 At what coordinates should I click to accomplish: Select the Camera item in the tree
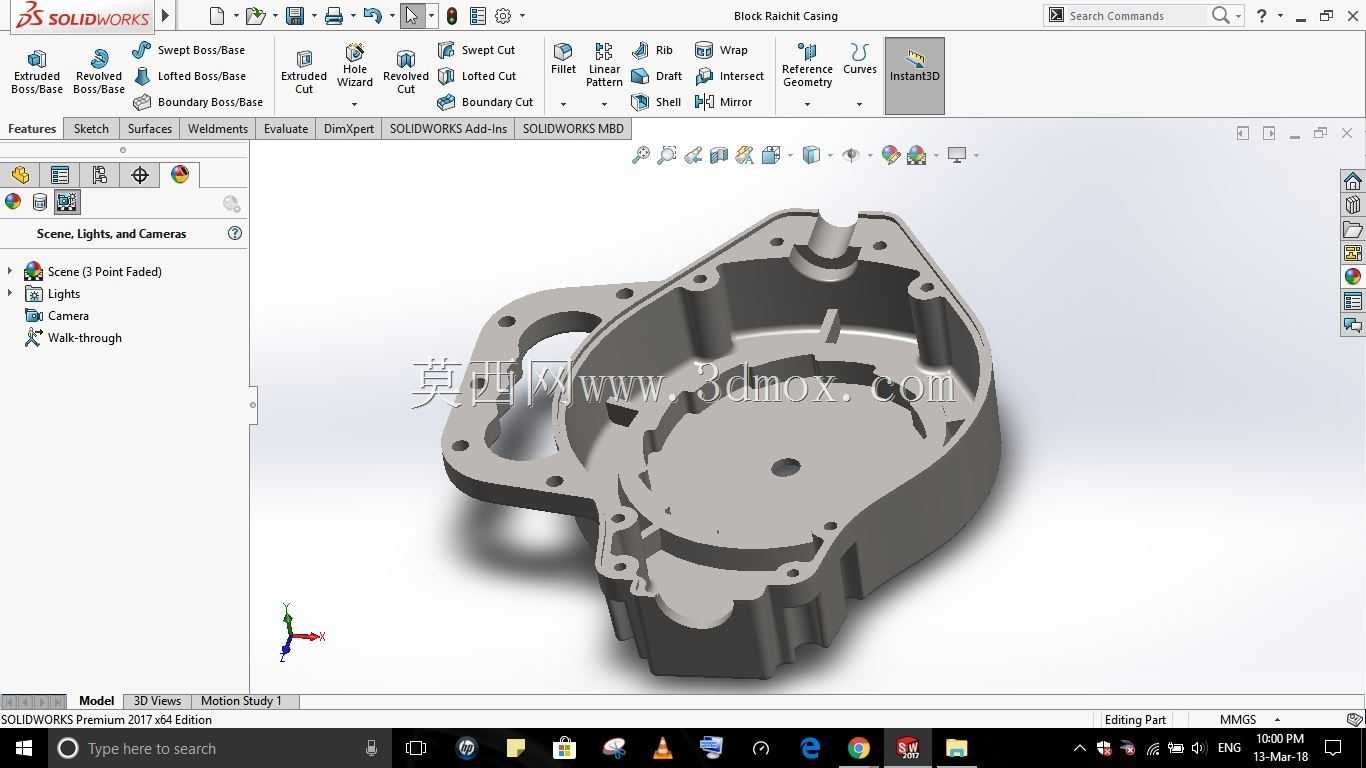57,315
